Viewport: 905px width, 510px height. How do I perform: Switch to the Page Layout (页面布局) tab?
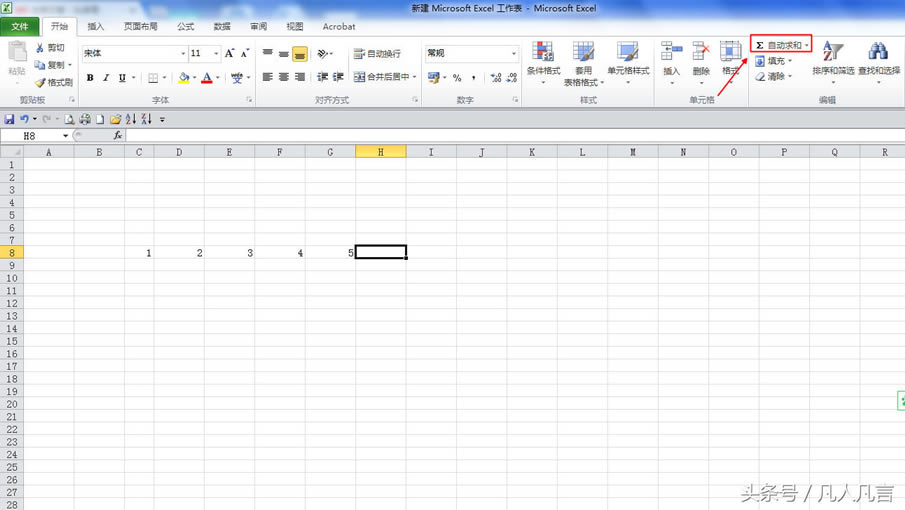tap(140, 27)
